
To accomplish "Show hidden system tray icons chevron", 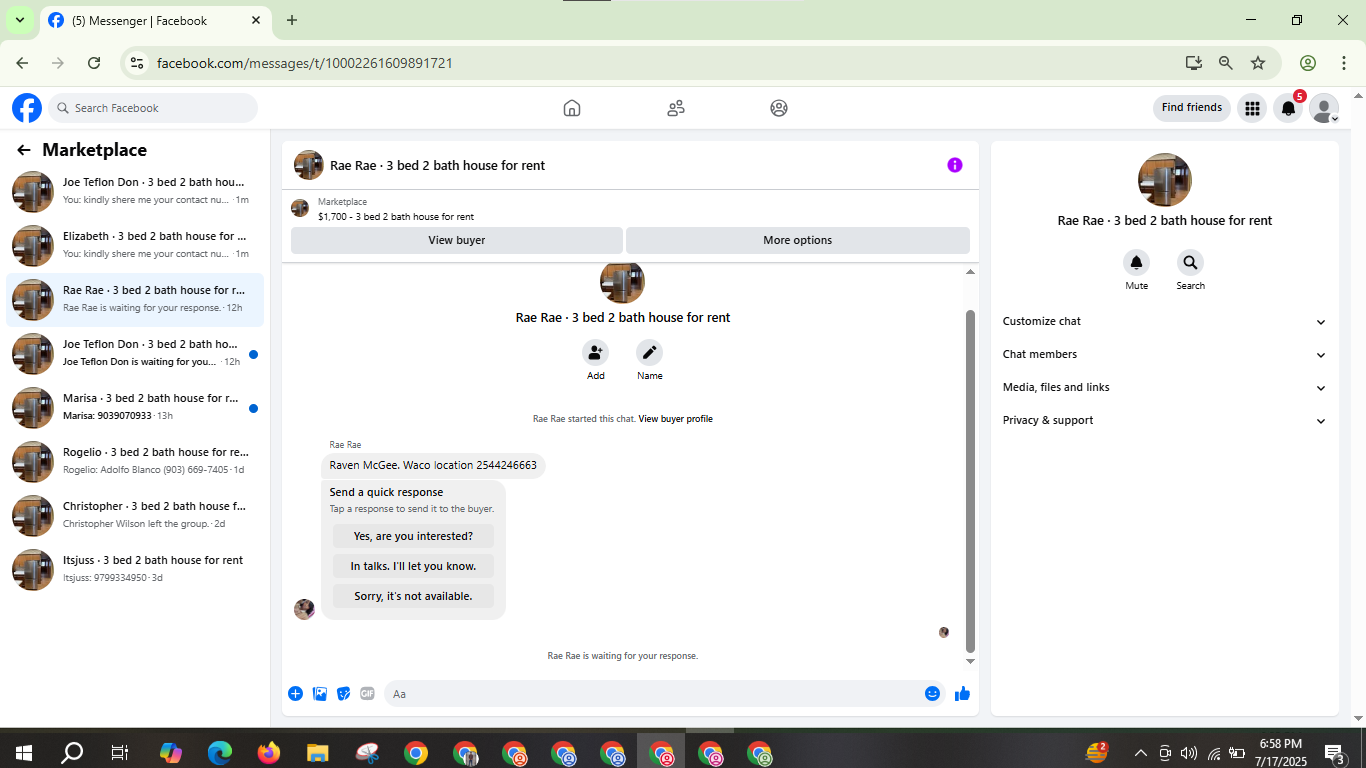I will [x=1140, y=753].
